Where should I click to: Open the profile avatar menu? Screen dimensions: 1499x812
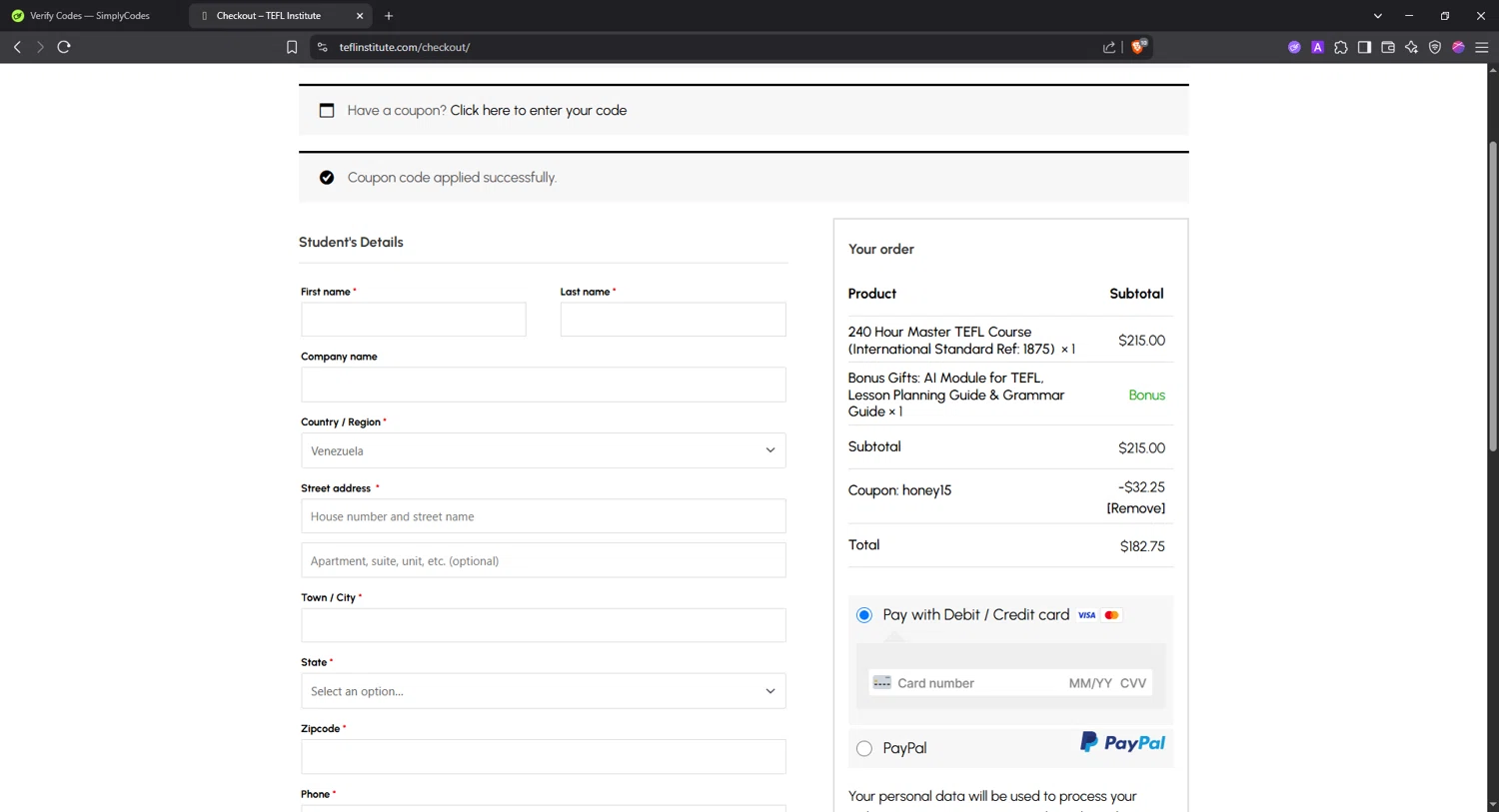point(1458,47)
